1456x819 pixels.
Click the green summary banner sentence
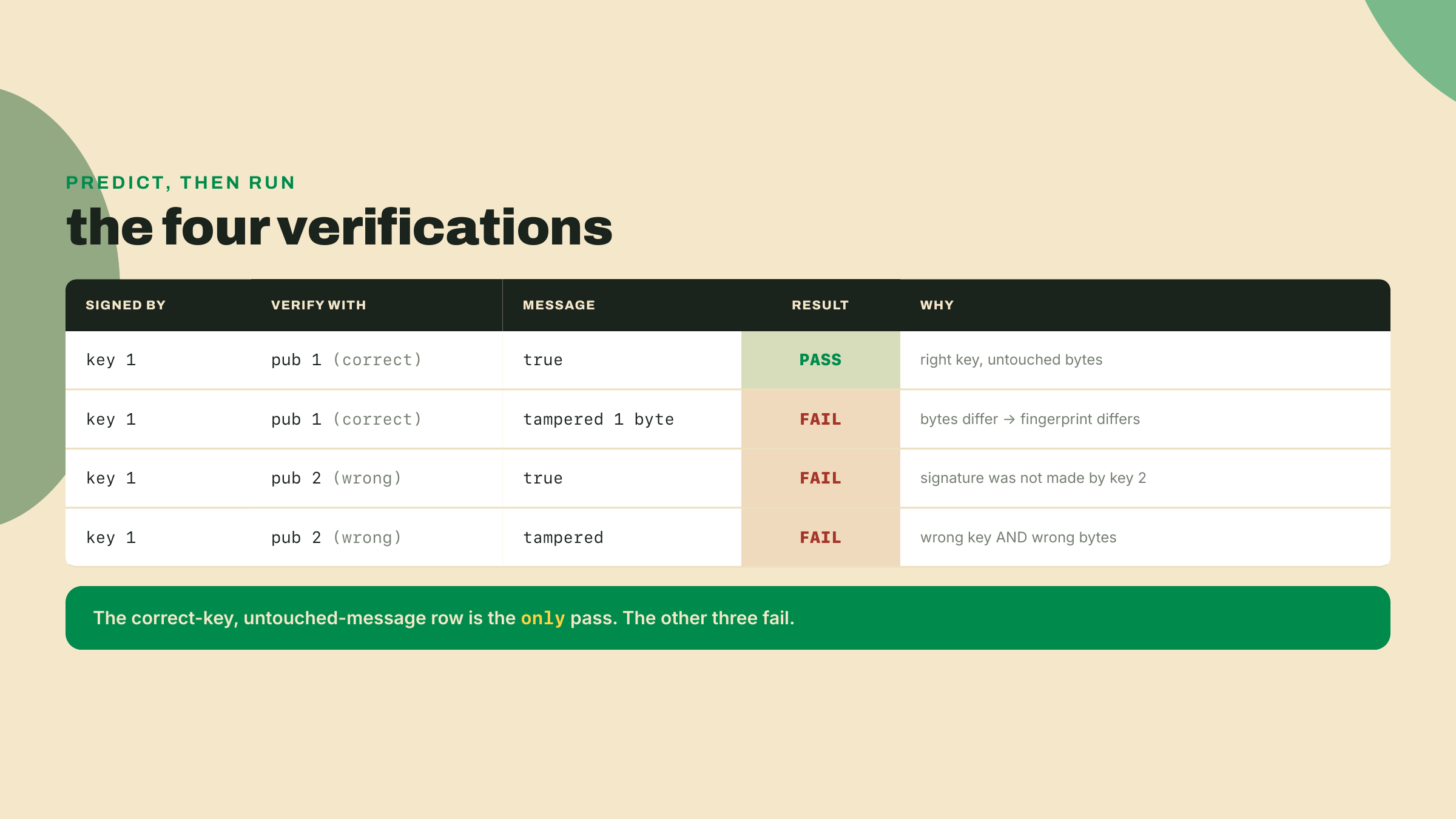[x=444, y=618]
